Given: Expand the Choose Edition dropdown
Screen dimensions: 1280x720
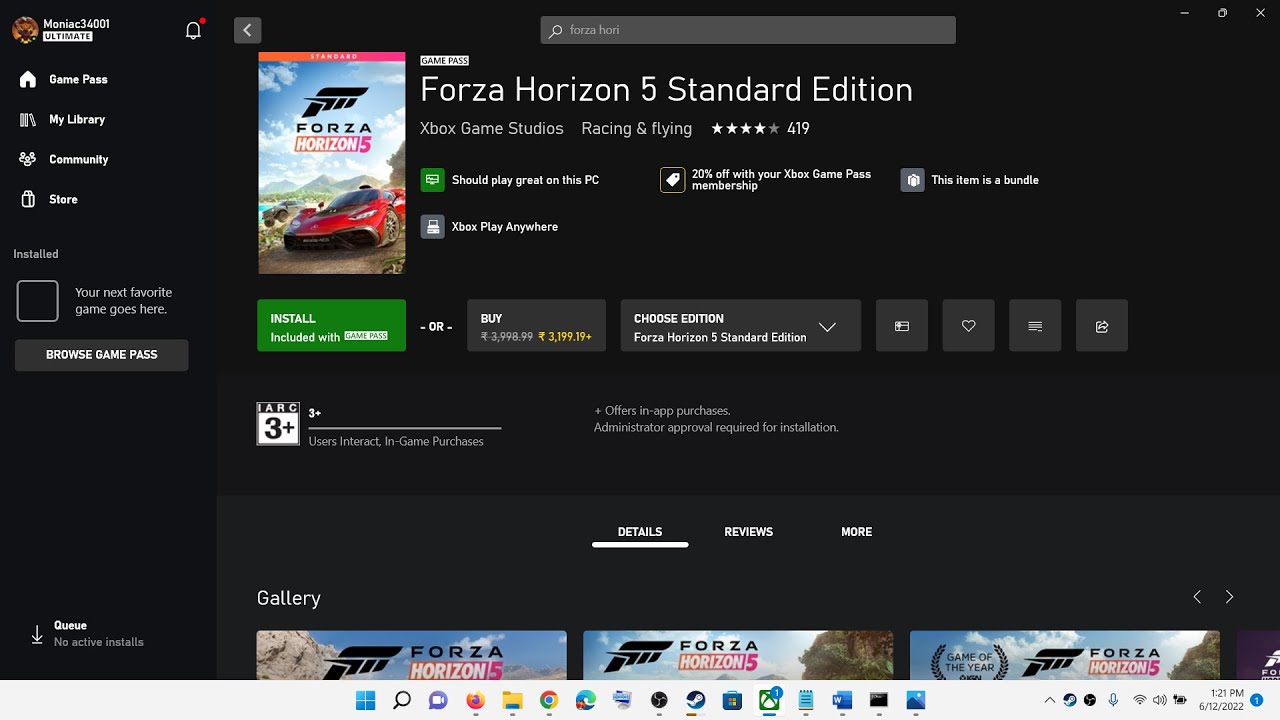Looking at the screenshot, I should (740, 326).
